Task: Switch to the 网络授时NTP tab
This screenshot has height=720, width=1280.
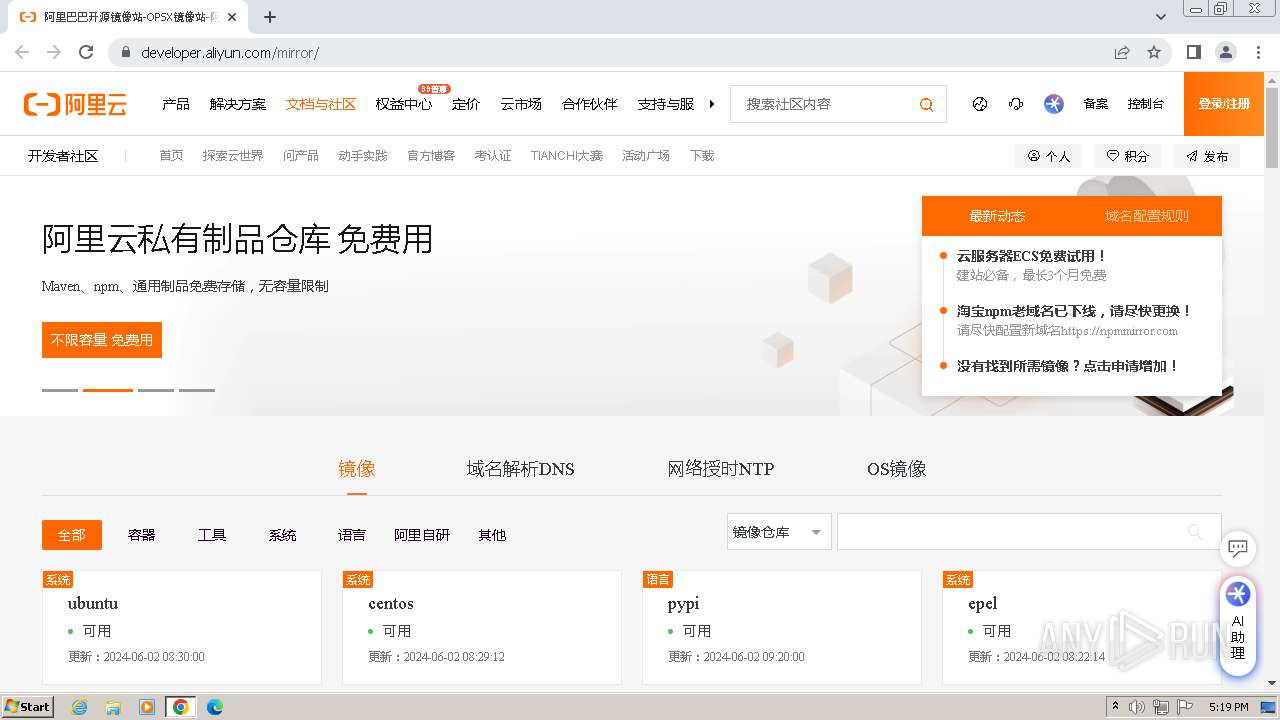Action: [721, 469]
